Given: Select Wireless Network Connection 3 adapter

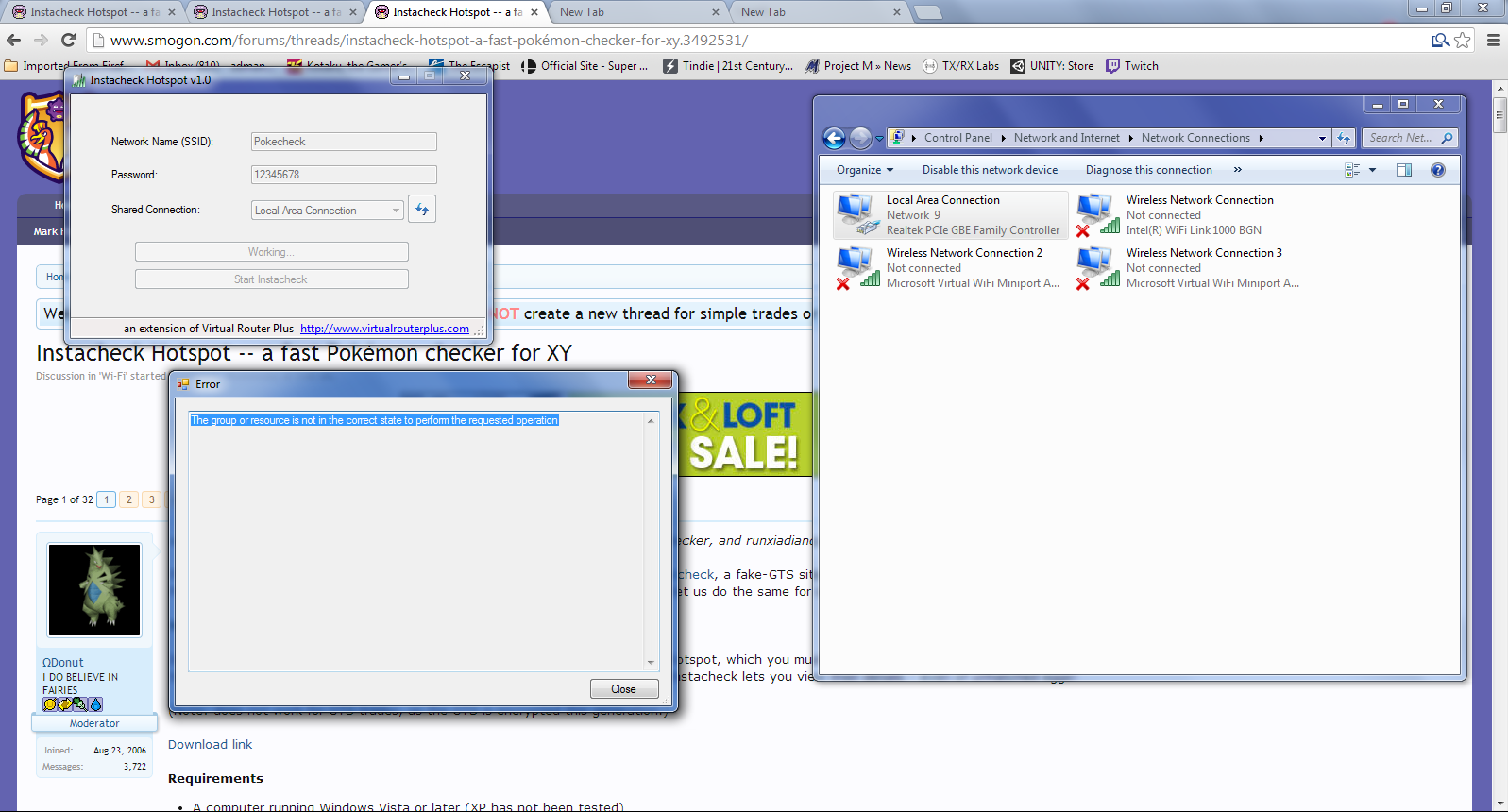Looking at the screenshot, I should [1190, 268].
